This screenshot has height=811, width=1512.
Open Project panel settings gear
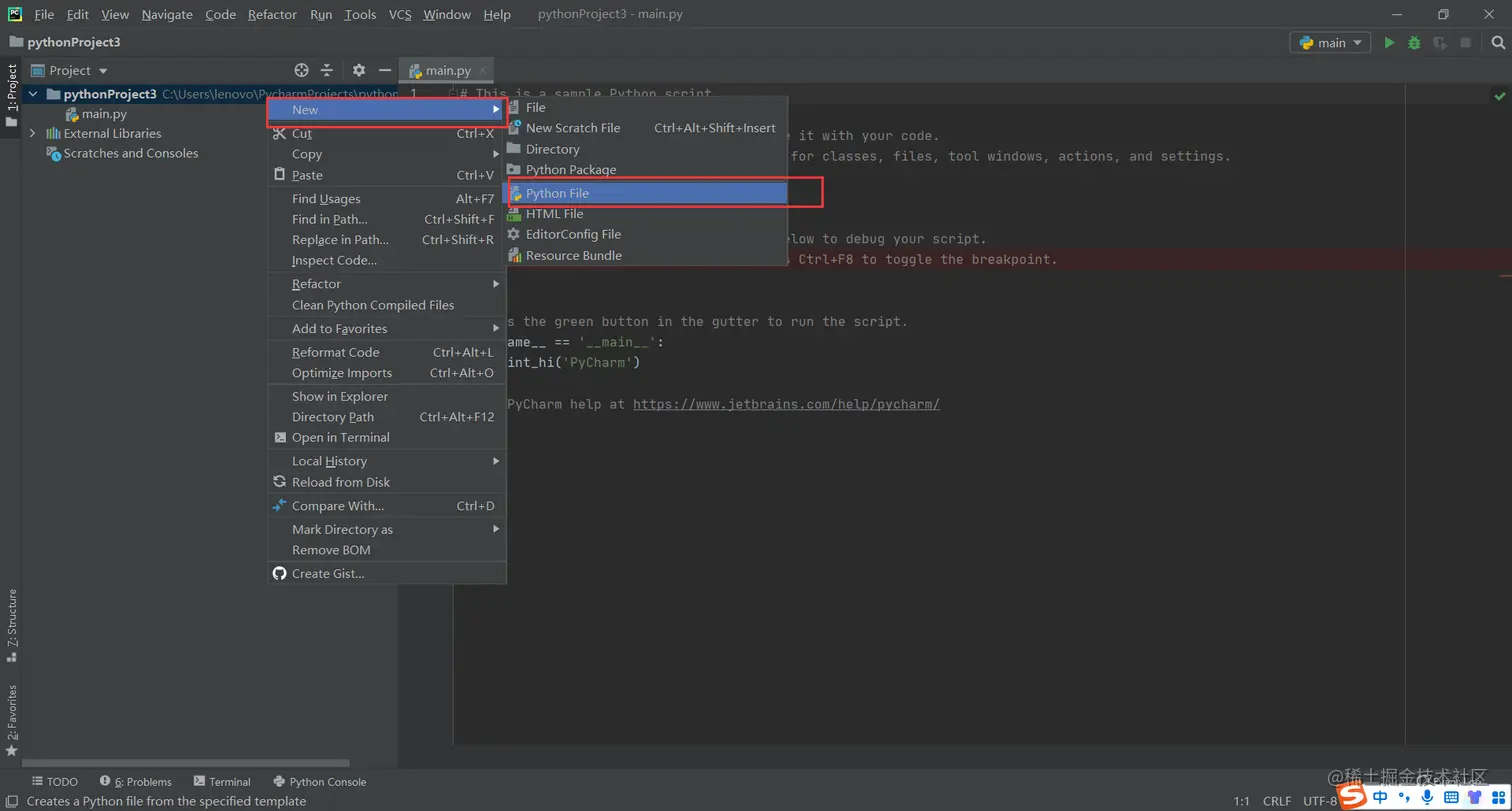(x=359, y=70)
